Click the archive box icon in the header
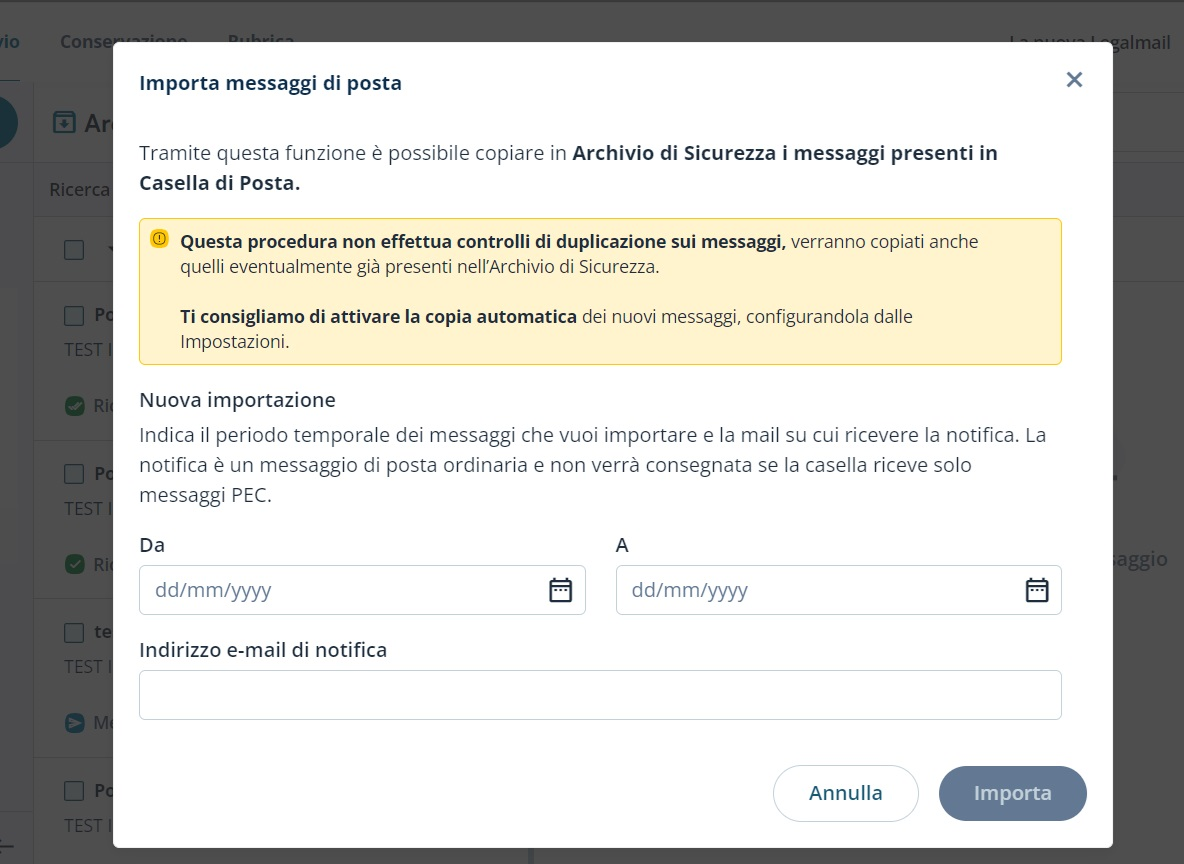1184x864 pixels. pyautogui.click(x=64, y=123)
